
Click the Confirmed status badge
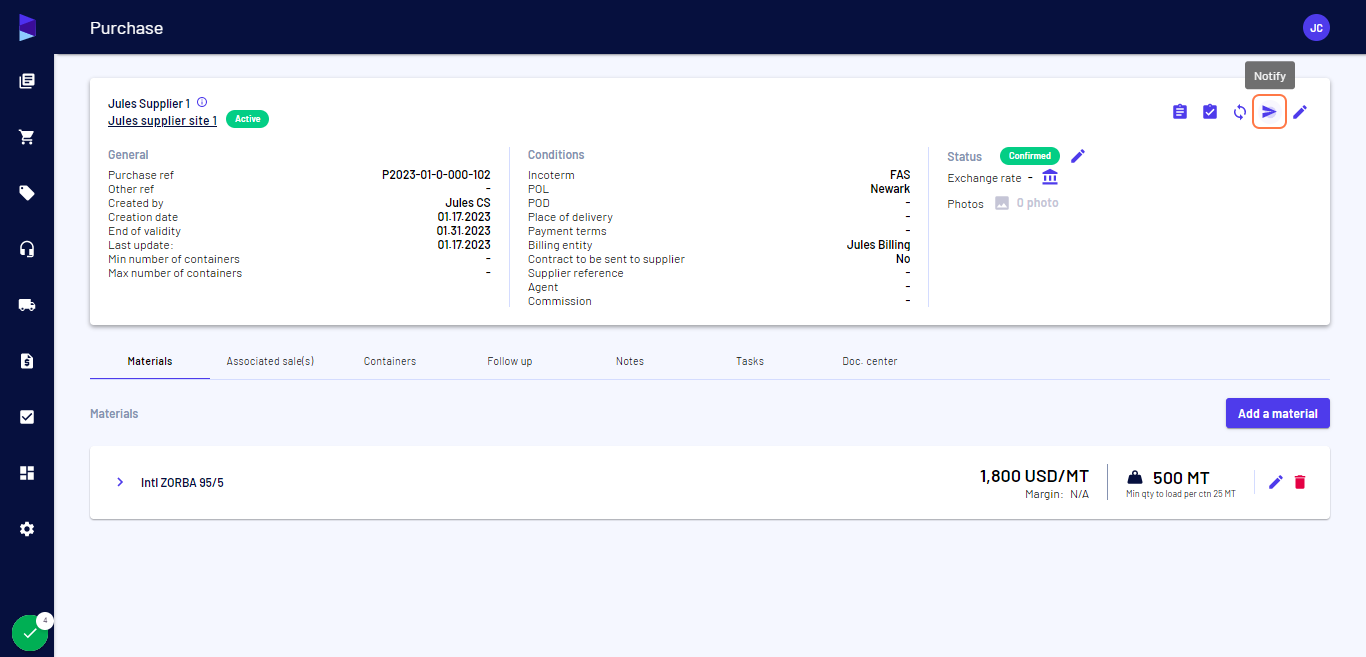coord(1030,156)
